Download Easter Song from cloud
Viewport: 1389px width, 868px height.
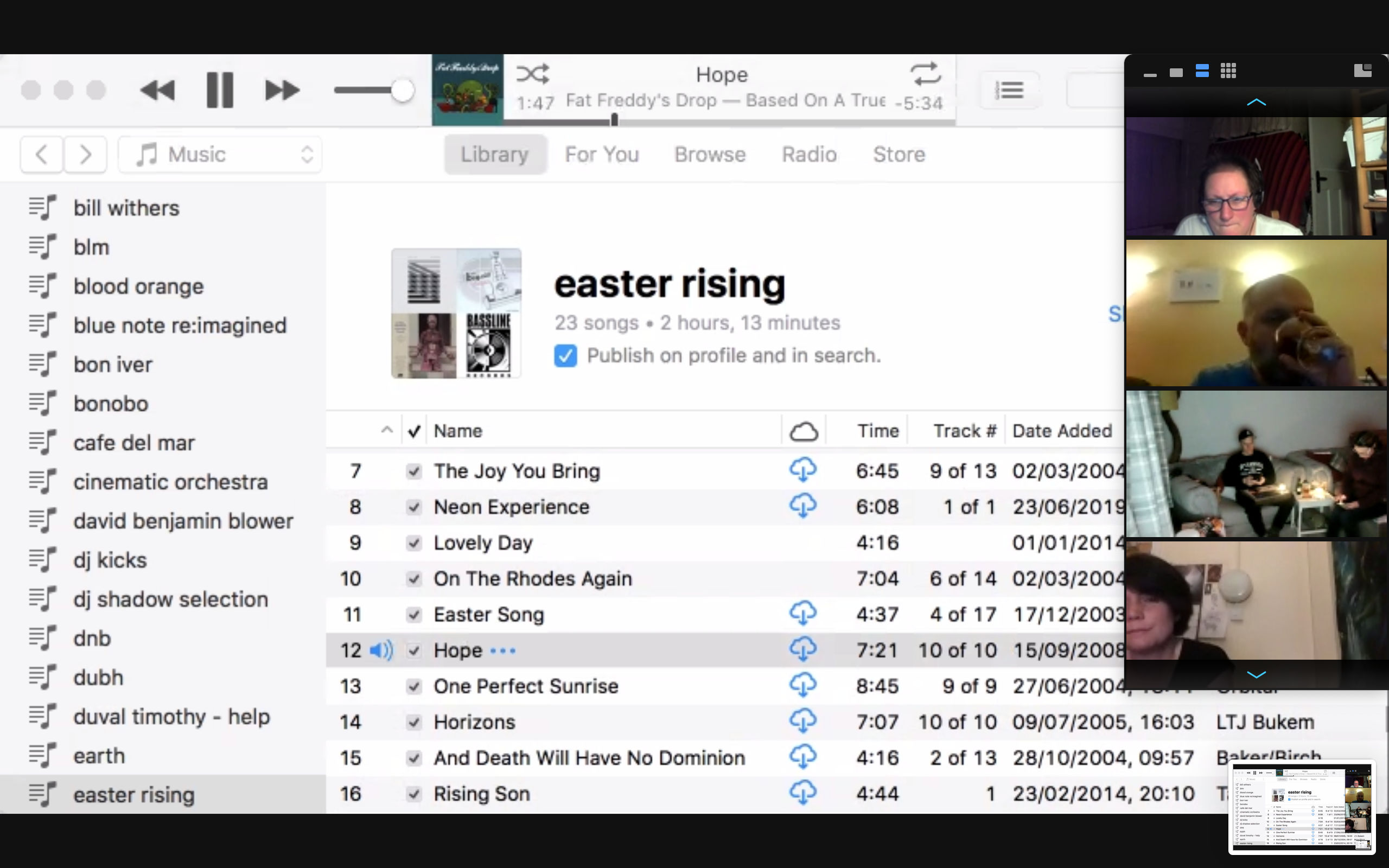pyautogui.click(x=803, y=614)
